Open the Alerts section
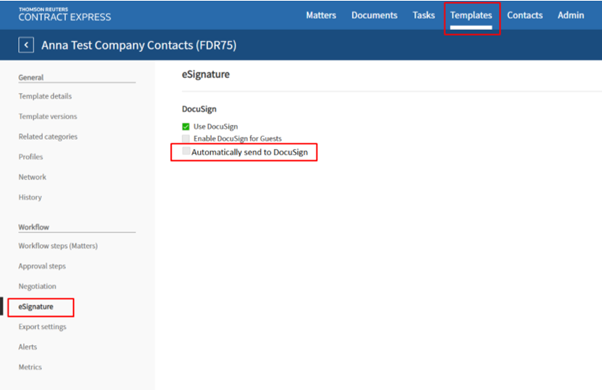The height and width of the screenshot is (390, 602). [x=28, y=347]
